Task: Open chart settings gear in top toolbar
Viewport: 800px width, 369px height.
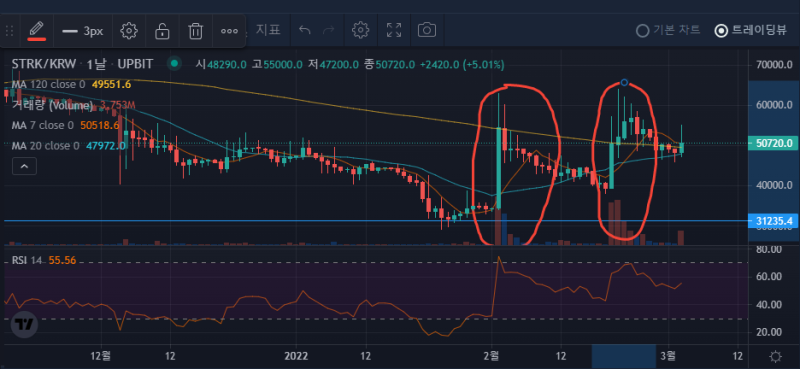Action: [361, 30]
